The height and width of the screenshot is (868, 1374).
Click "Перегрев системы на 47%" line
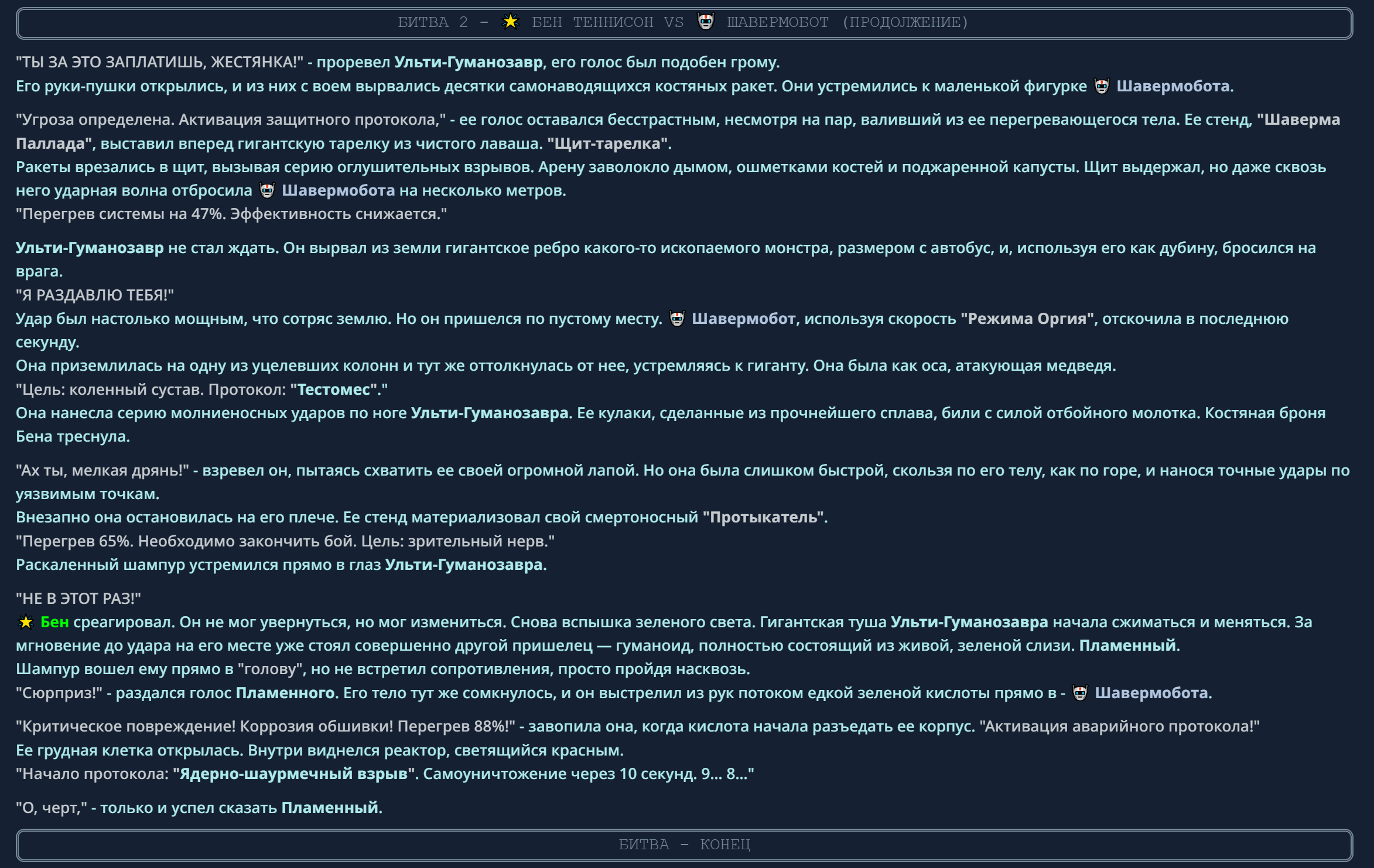tap(231, 214)
